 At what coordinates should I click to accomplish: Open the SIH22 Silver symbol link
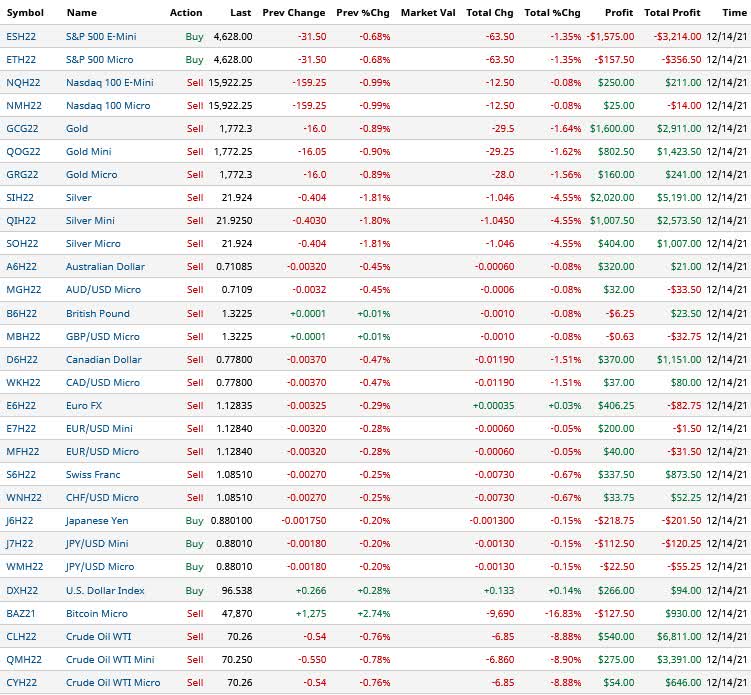coord(20,197)
